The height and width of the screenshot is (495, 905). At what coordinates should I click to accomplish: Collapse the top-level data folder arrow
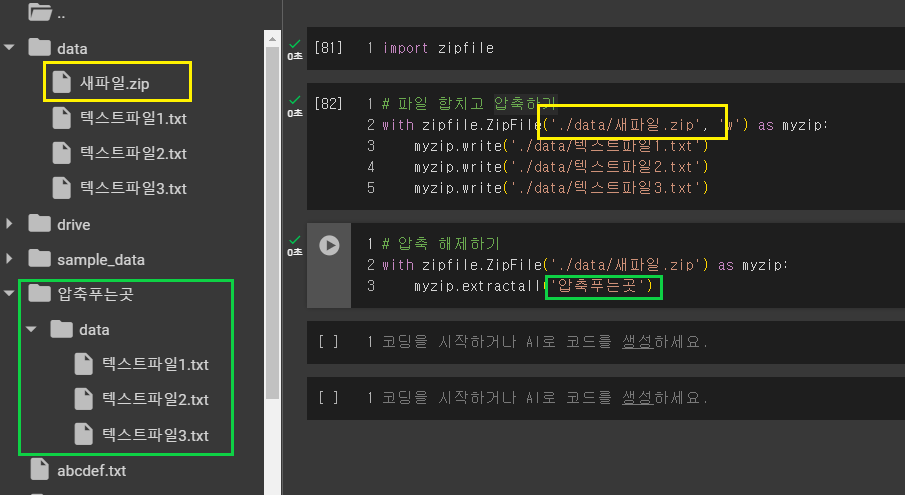pos(9,48)
